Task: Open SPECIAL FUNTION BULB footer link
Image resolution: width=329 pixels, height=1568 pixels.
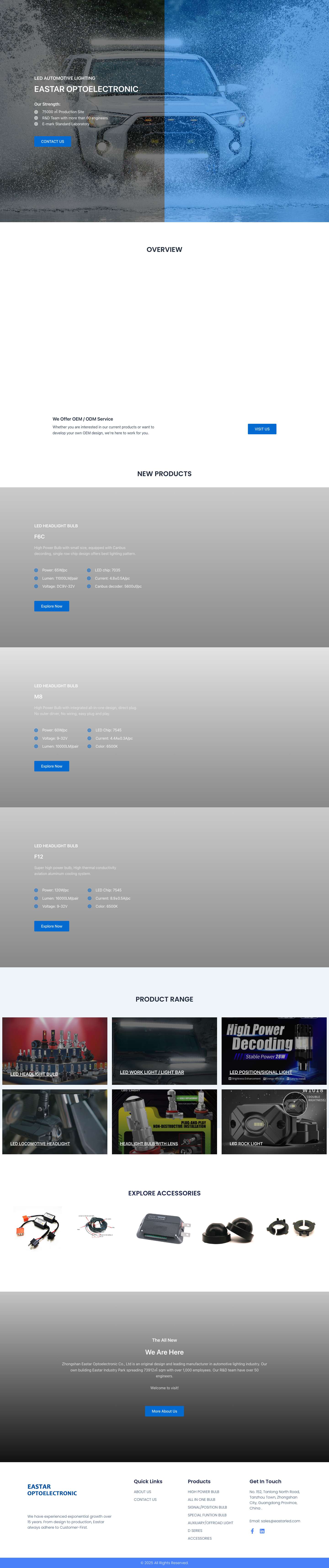Action: pos(207,1515)
